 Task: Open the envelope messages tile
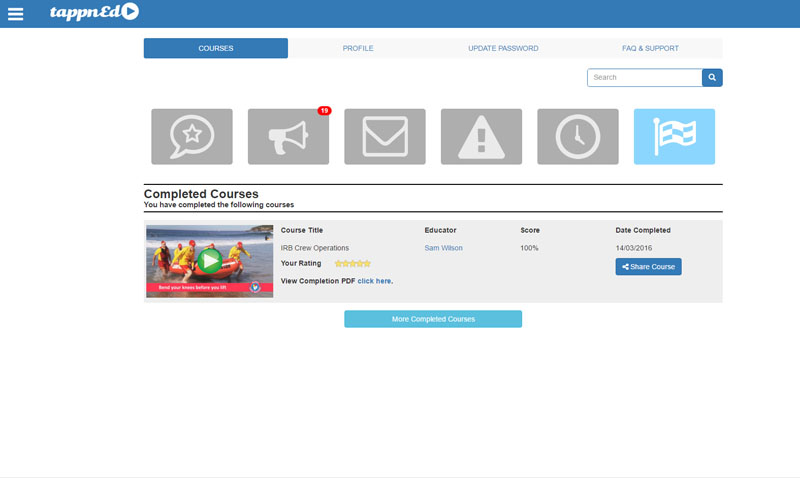tap(385, 137)
